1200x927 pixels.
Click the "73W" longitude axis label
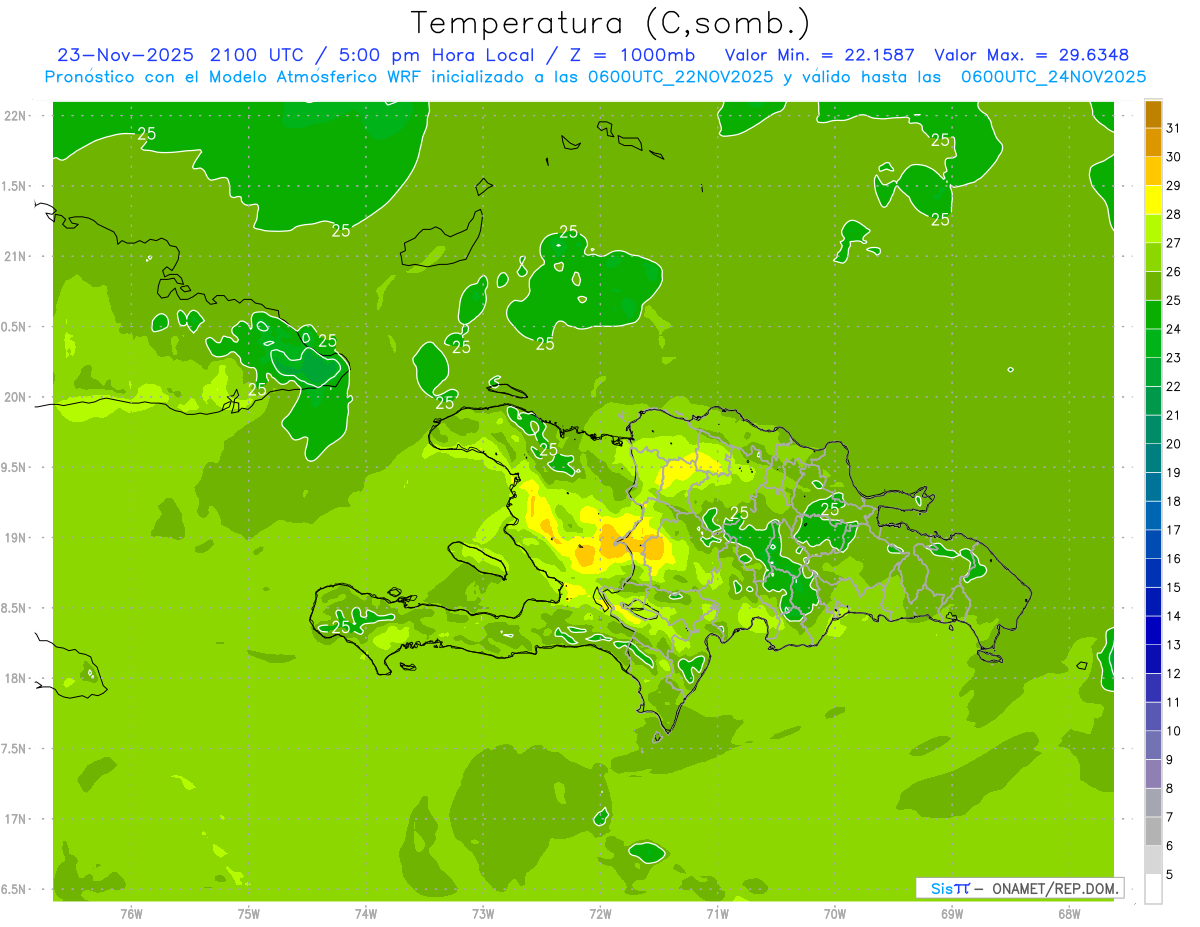(x=483, y=914)
